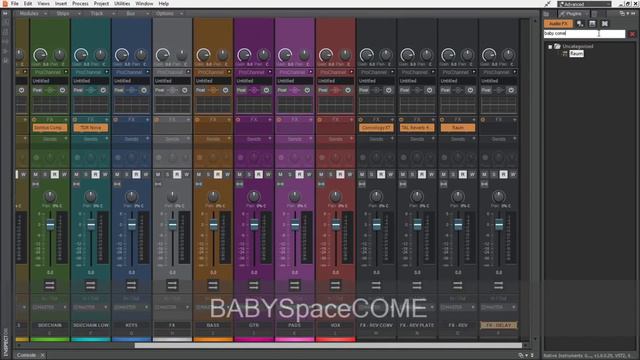Screen dimensions: 640x360
Task: Click the pan knob above PADS fader
Action: [294, 197]
